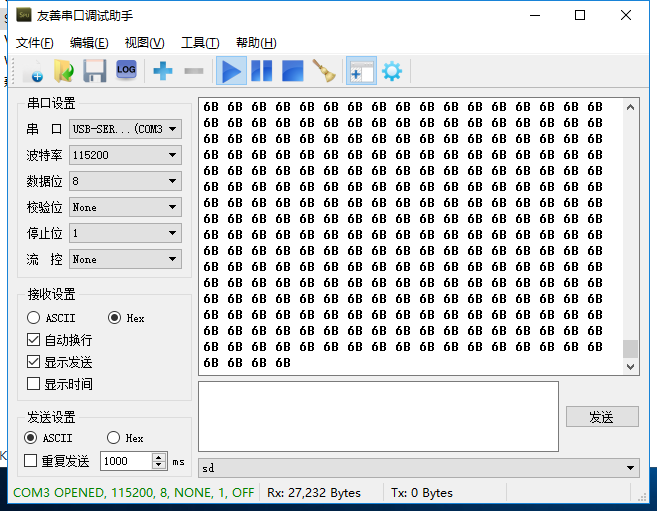Expand the 停止位 dropdown showing 1
657x511 pixels.
point(125,233)
